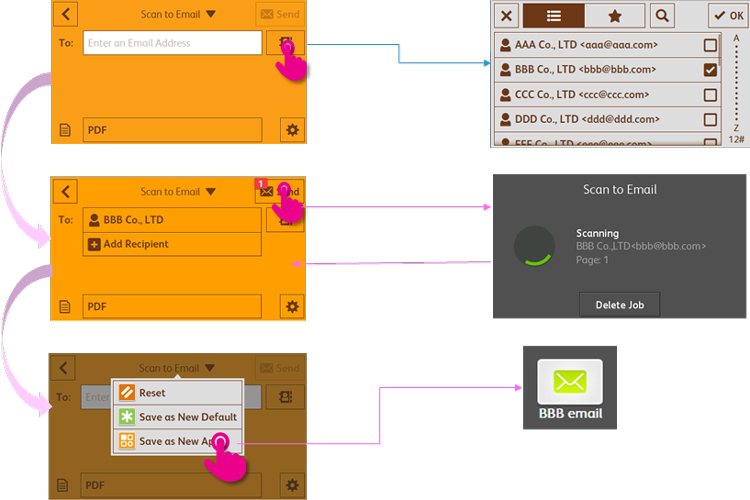The width and height of the screenshot is (750, 500).
Task: Launch the BBB email app tile
Action: (569, 388)
